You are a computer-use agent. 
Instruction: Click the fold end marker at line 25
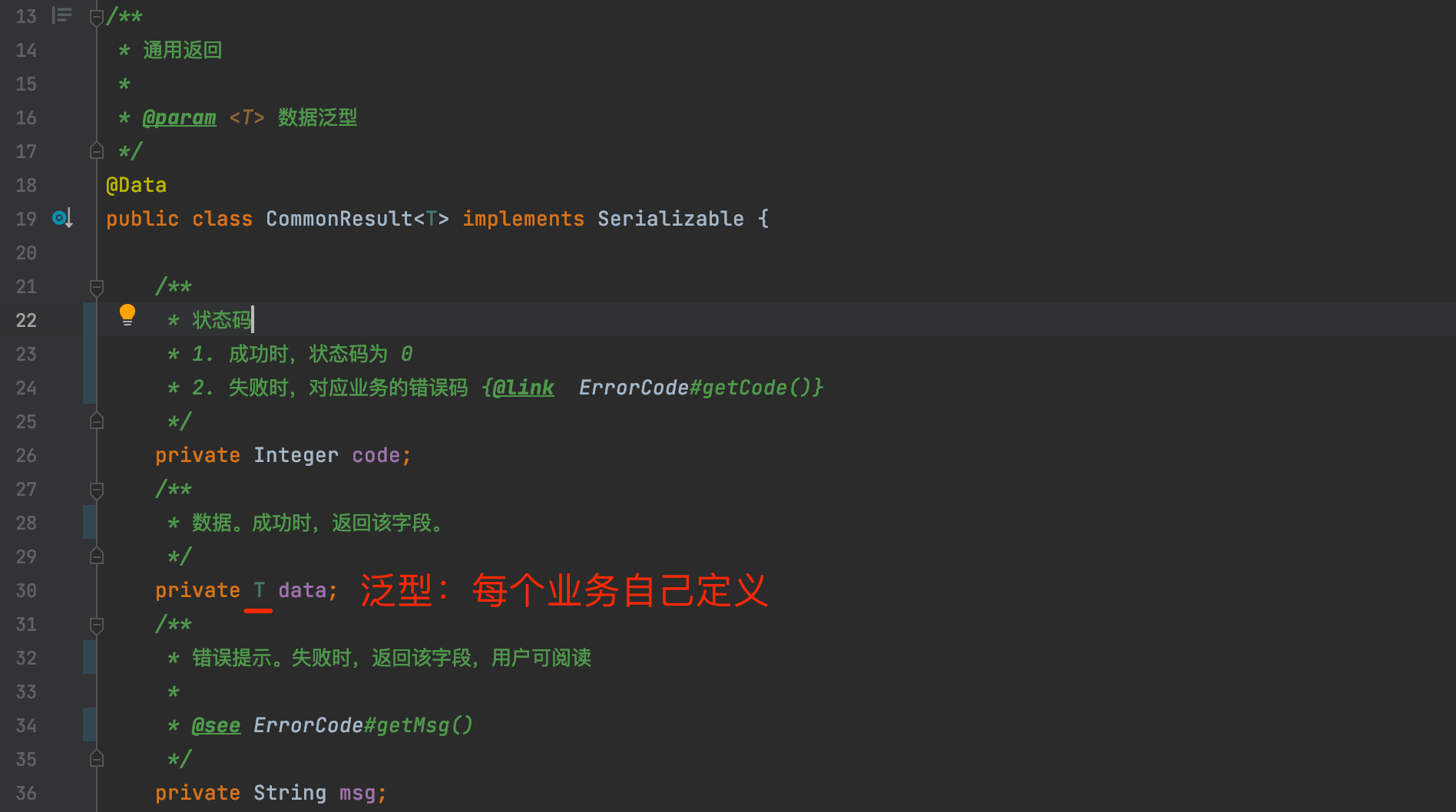tap(97, 421)
